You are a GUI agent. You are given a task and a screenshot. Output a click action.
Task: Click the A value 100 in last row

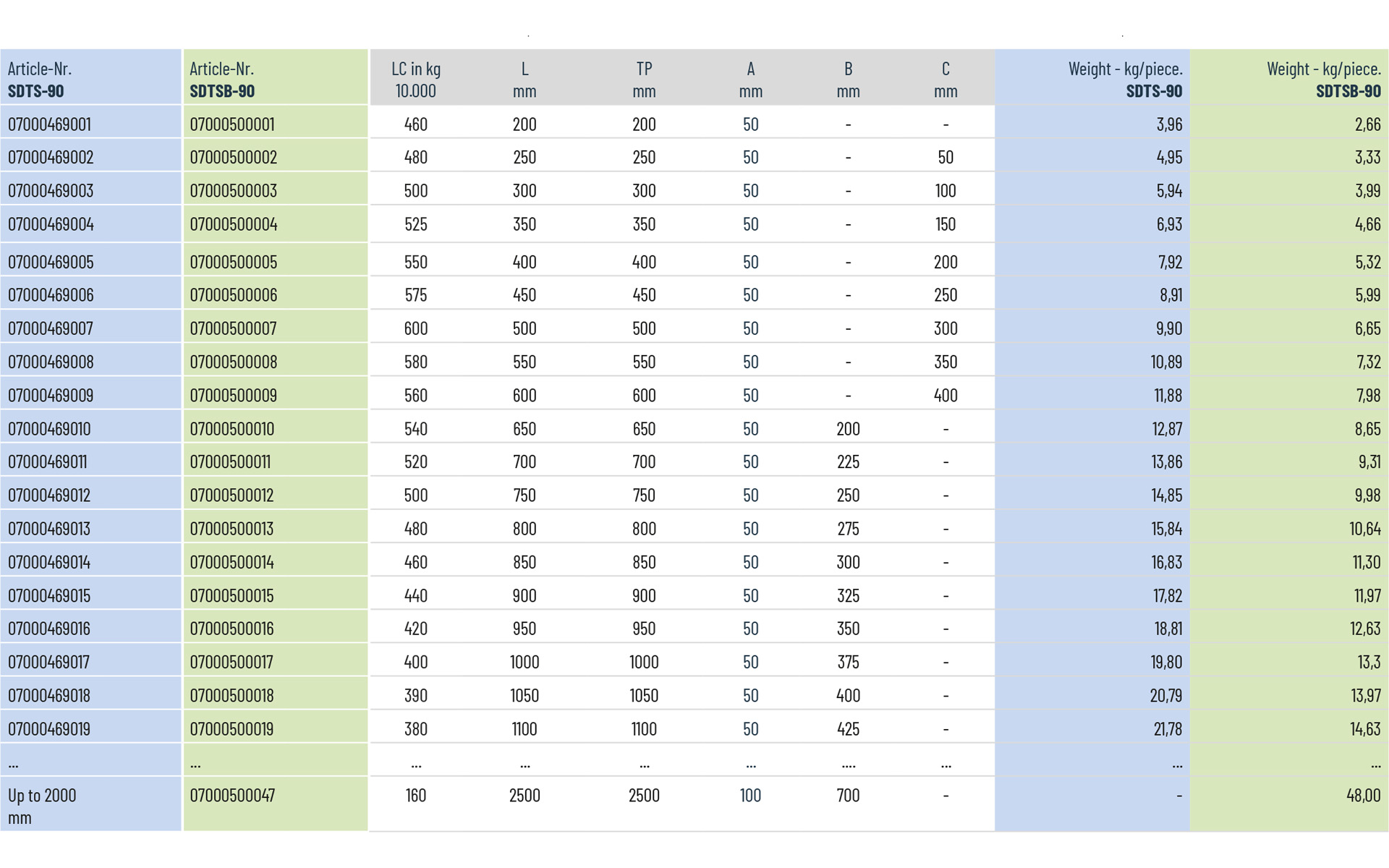point(750,796)
